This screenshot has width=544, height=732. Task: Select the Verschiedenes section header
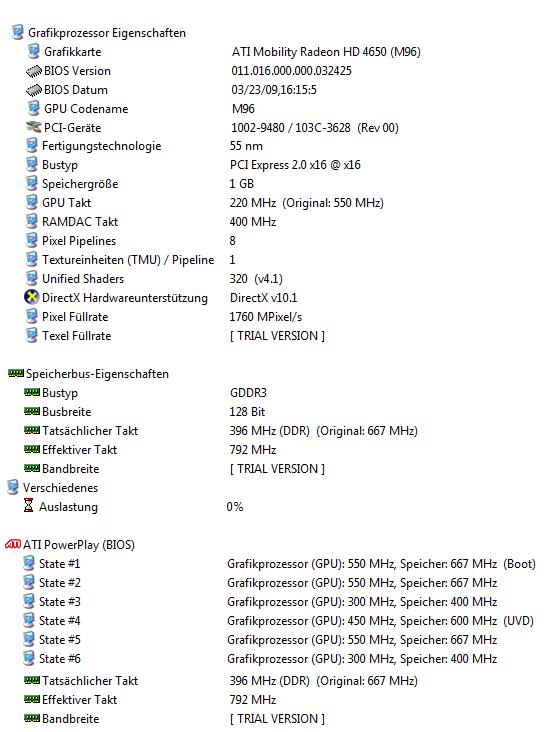pos(60,488)
